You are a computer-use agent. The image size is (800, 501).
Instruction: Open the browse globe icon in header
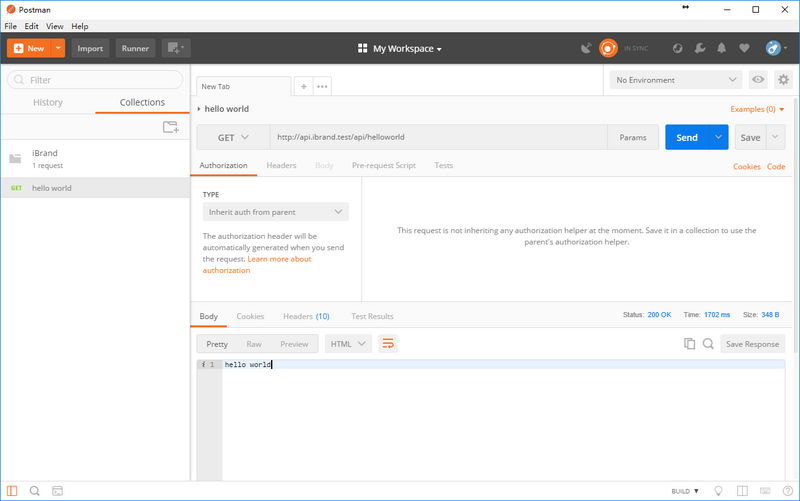(678, 48)
